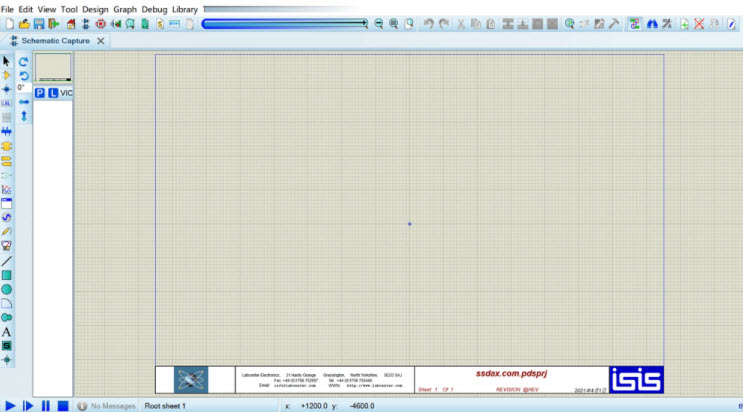Open the Home page icon
The height and width of the screenshot is (412, 743).
pyautogui.click(x=70, y=23)
